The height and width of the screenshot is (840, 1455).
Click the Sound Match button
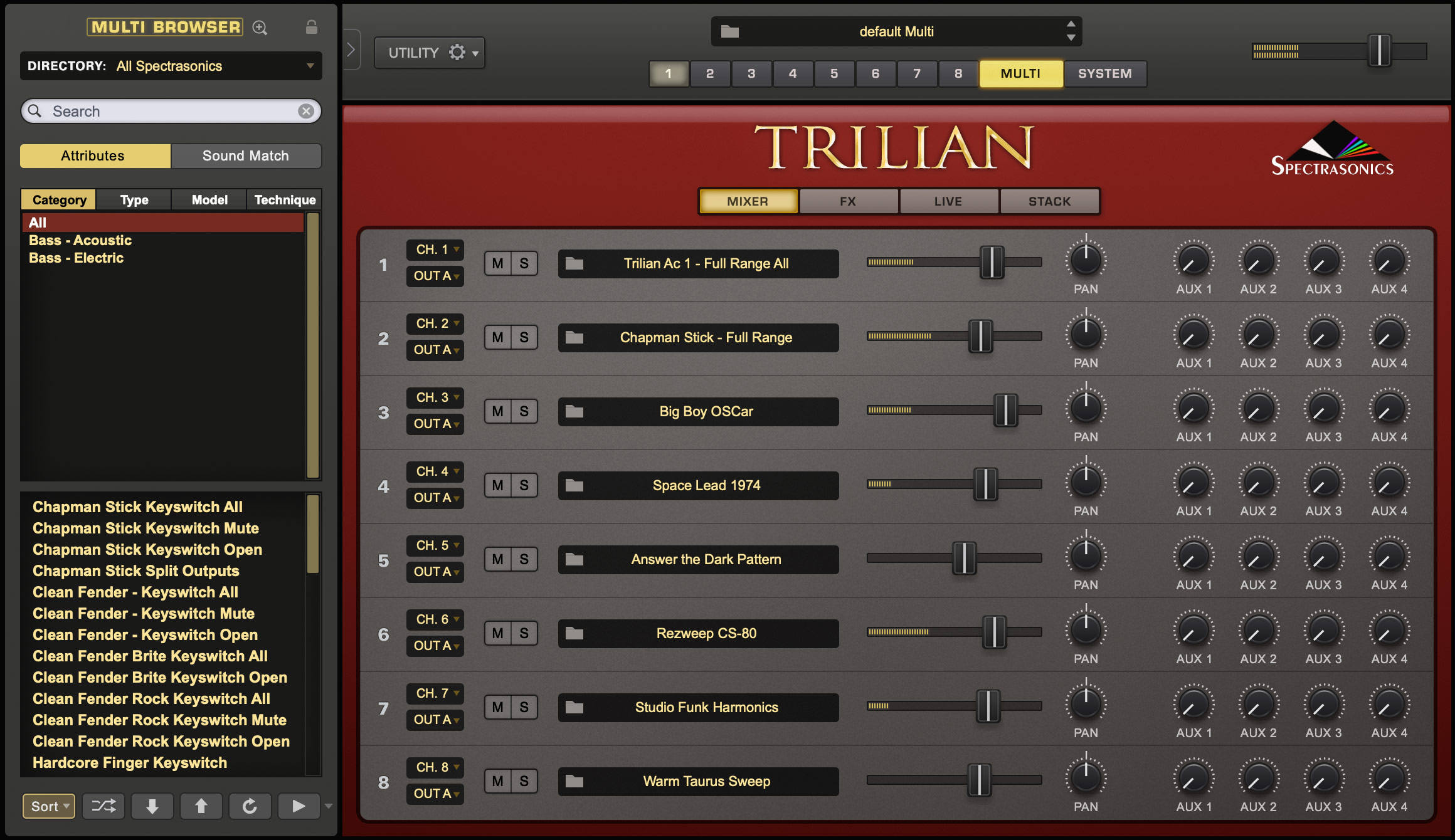tap(245, 155)
